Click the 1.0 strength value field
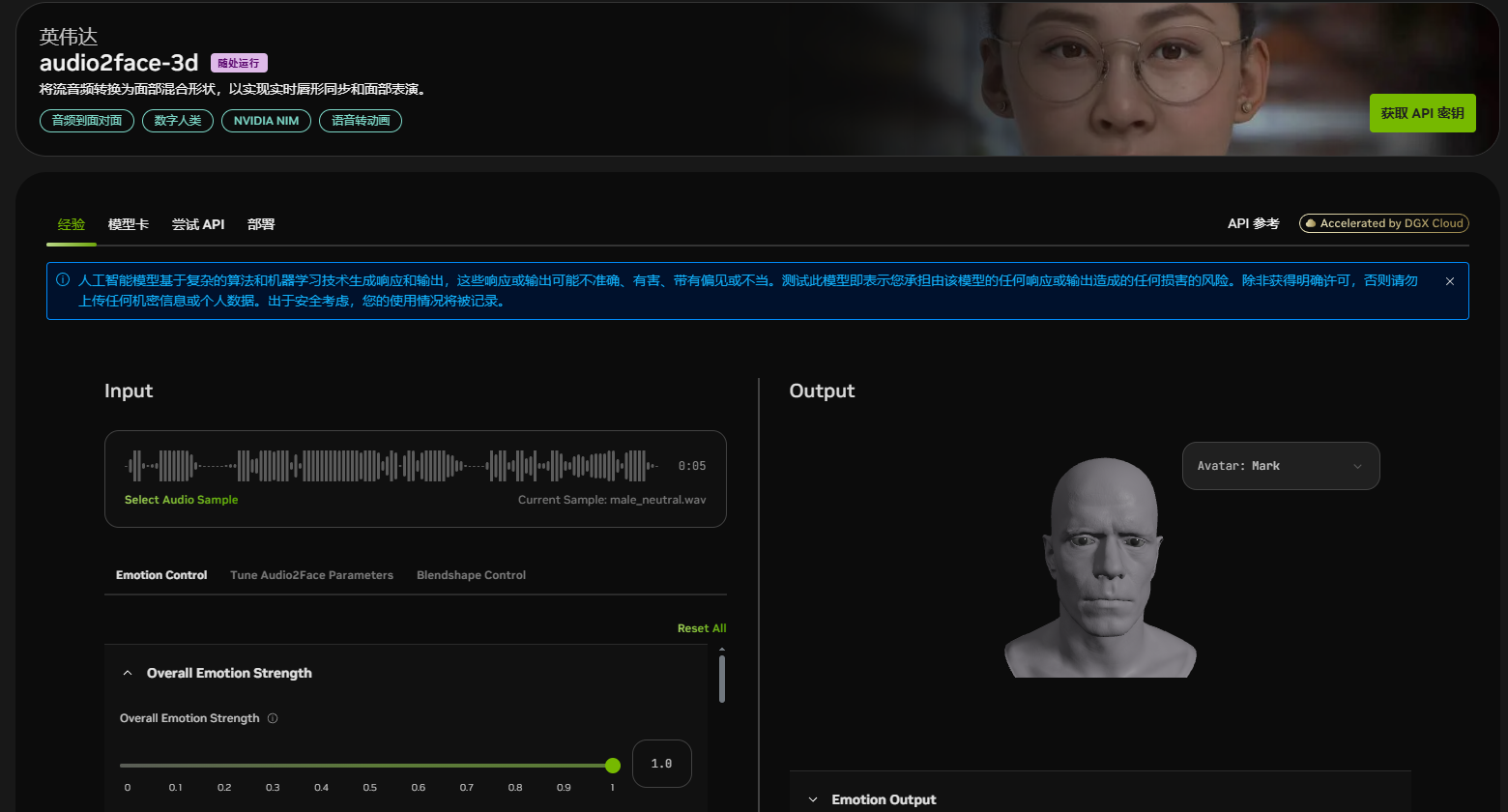The height and width of the screenshot is (812, 1508). [x=661, y=764]
